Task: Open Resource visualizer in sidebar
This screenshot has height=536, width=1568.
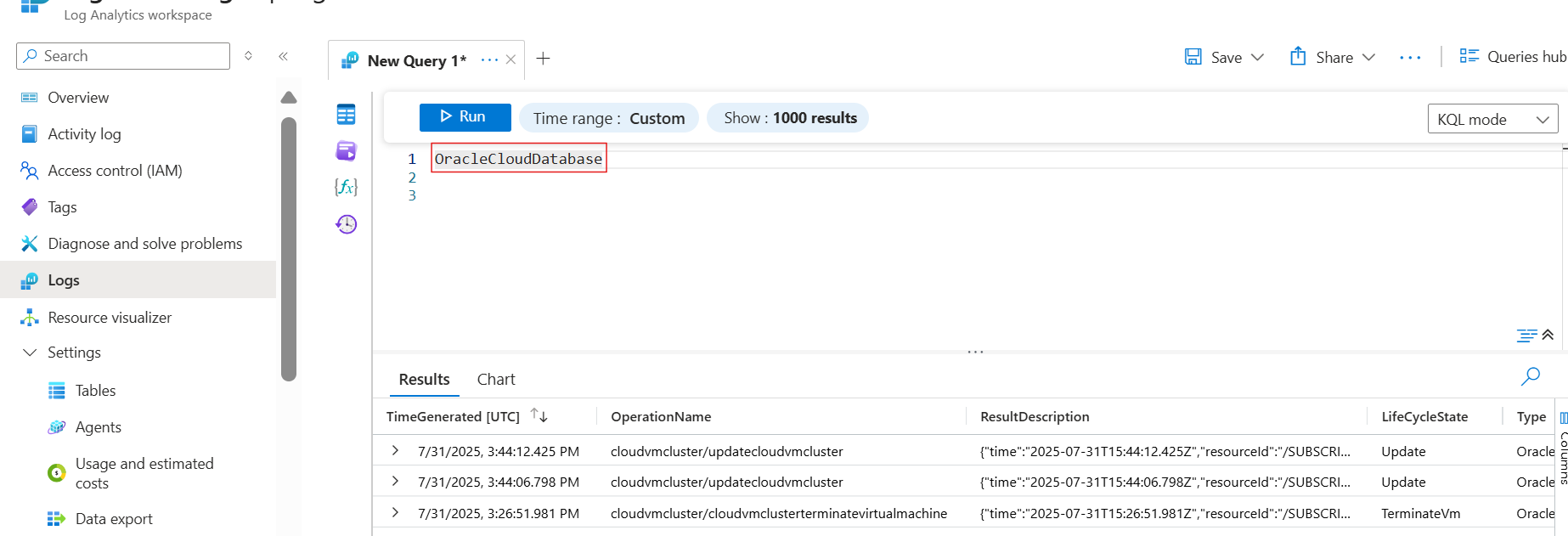Action: click(x=110, y=318)
